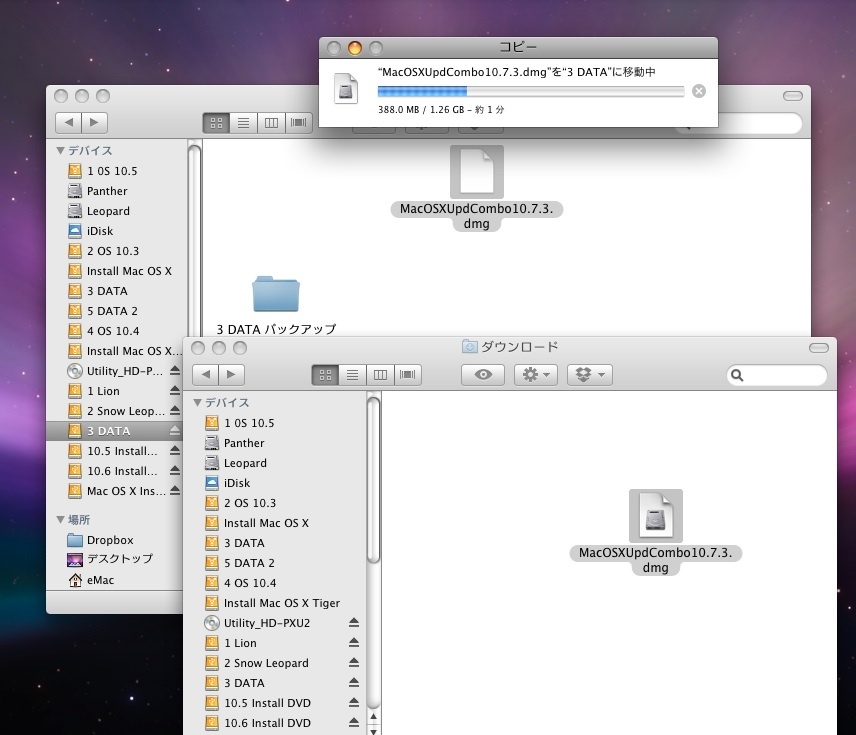
Task: Open the 3 DATA バックアップ folder
Action: point(276,293)
